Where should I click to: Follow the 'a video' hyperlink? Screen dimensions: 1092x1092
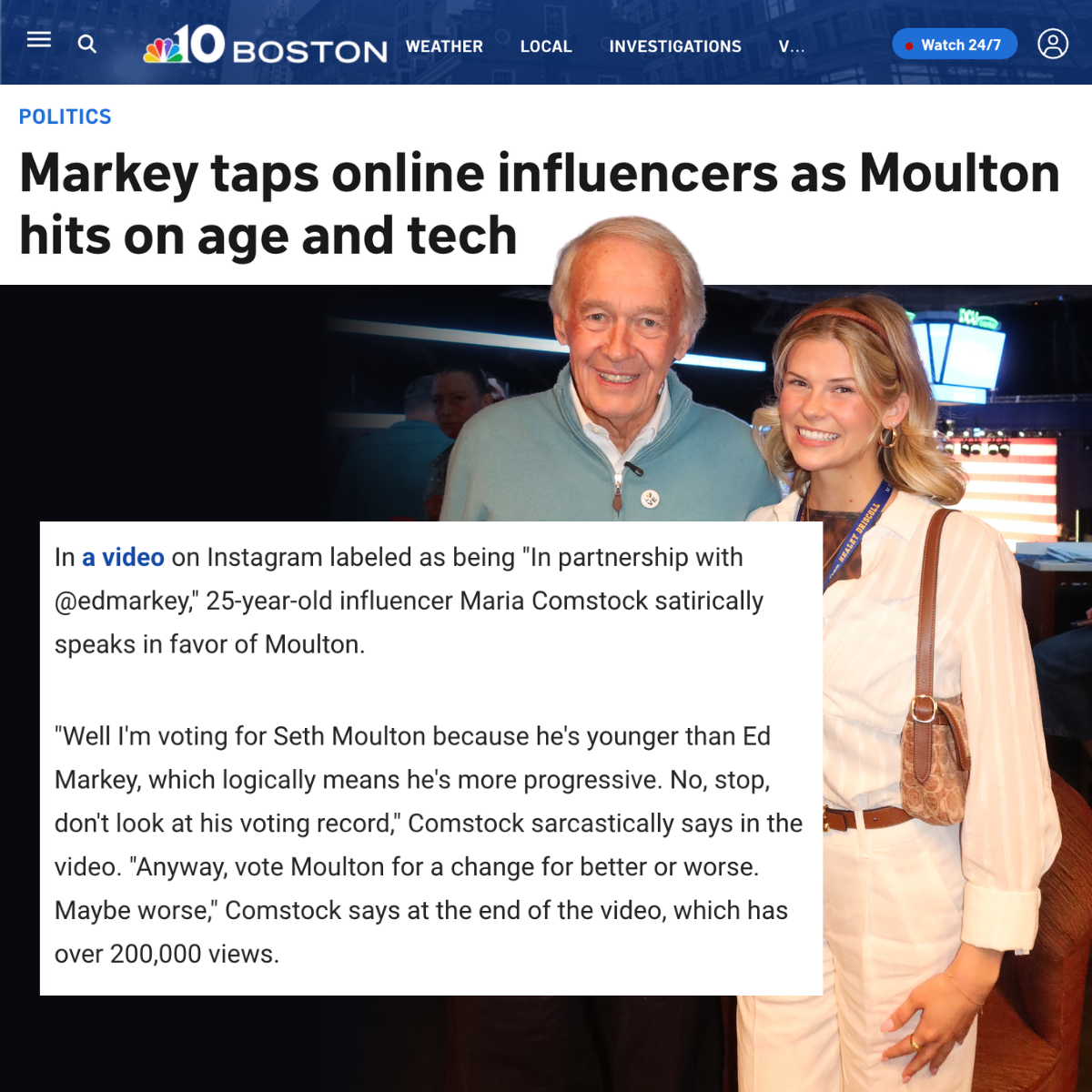123,557
